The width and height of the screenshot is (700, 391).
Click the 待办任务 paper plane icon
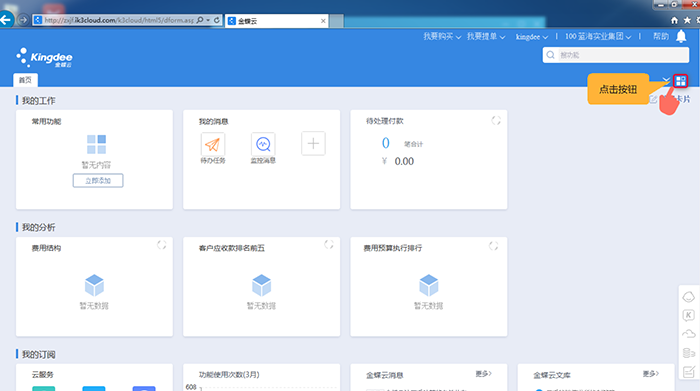click(x=212, y=144)
